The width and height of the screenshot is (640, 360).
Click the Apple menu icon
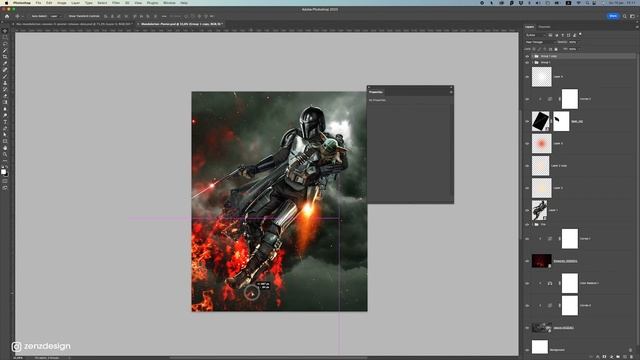[6, 2]
